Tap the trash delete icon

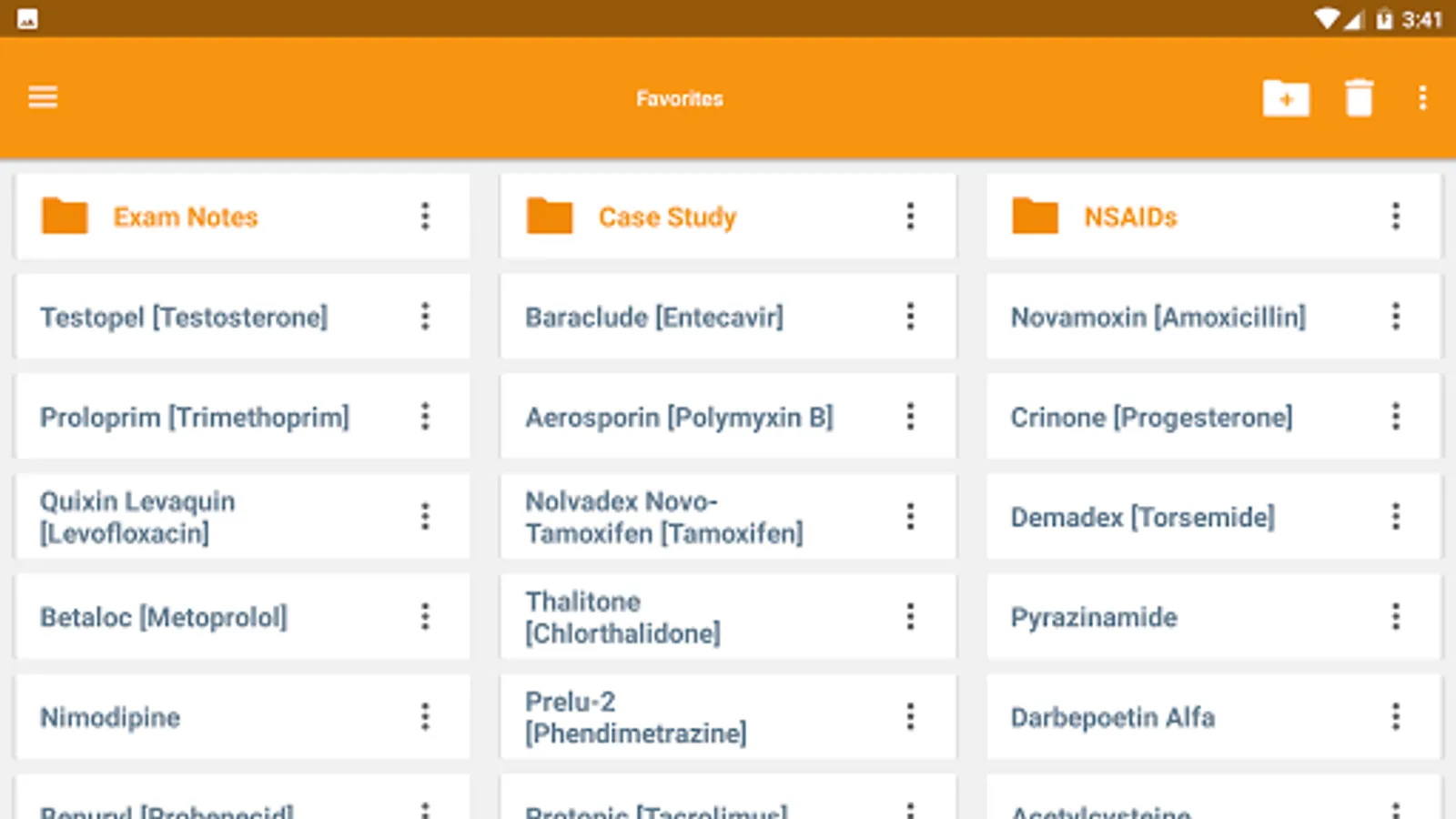1359,97
